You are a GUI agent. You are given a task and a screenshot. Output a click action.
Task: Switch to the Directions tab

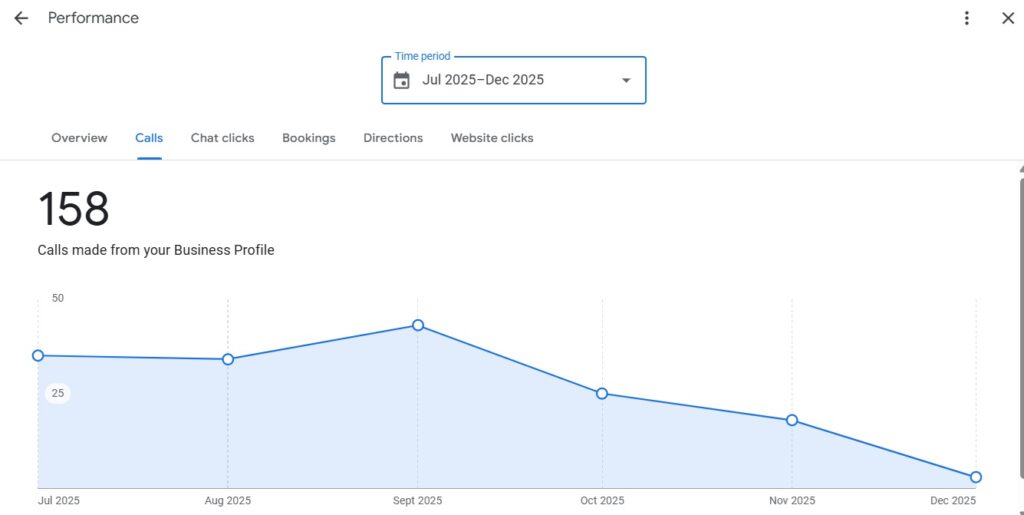(x=393, y=138)
